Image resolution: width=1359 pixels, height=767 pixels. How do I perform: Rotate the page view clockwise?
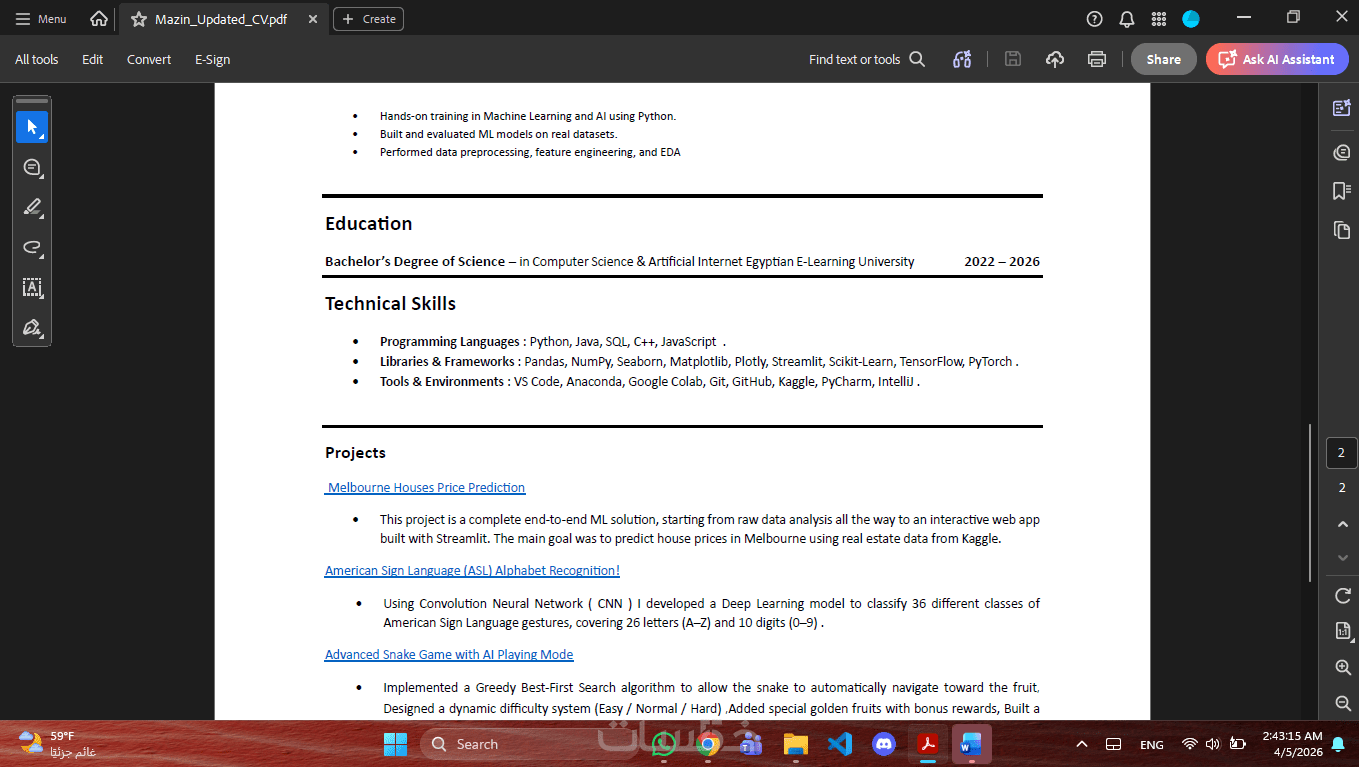coord(1342,596)
